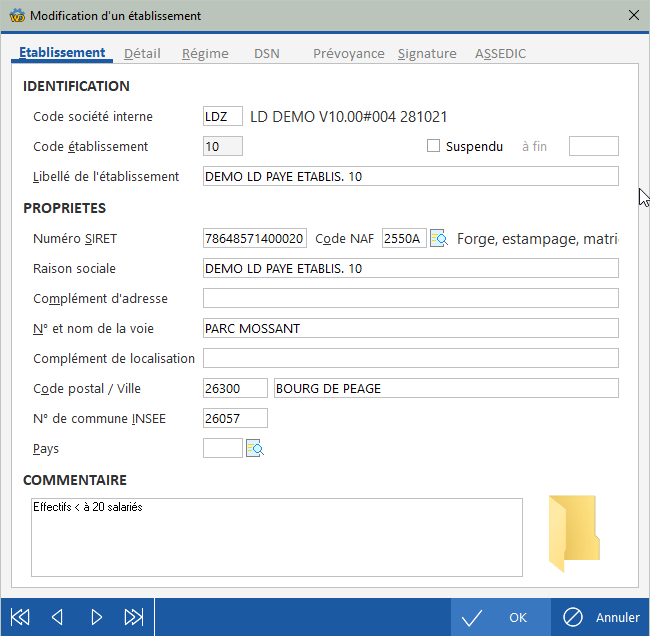Close the Modification d'un établissement window
650x636 pixels.
coord(633,15)
